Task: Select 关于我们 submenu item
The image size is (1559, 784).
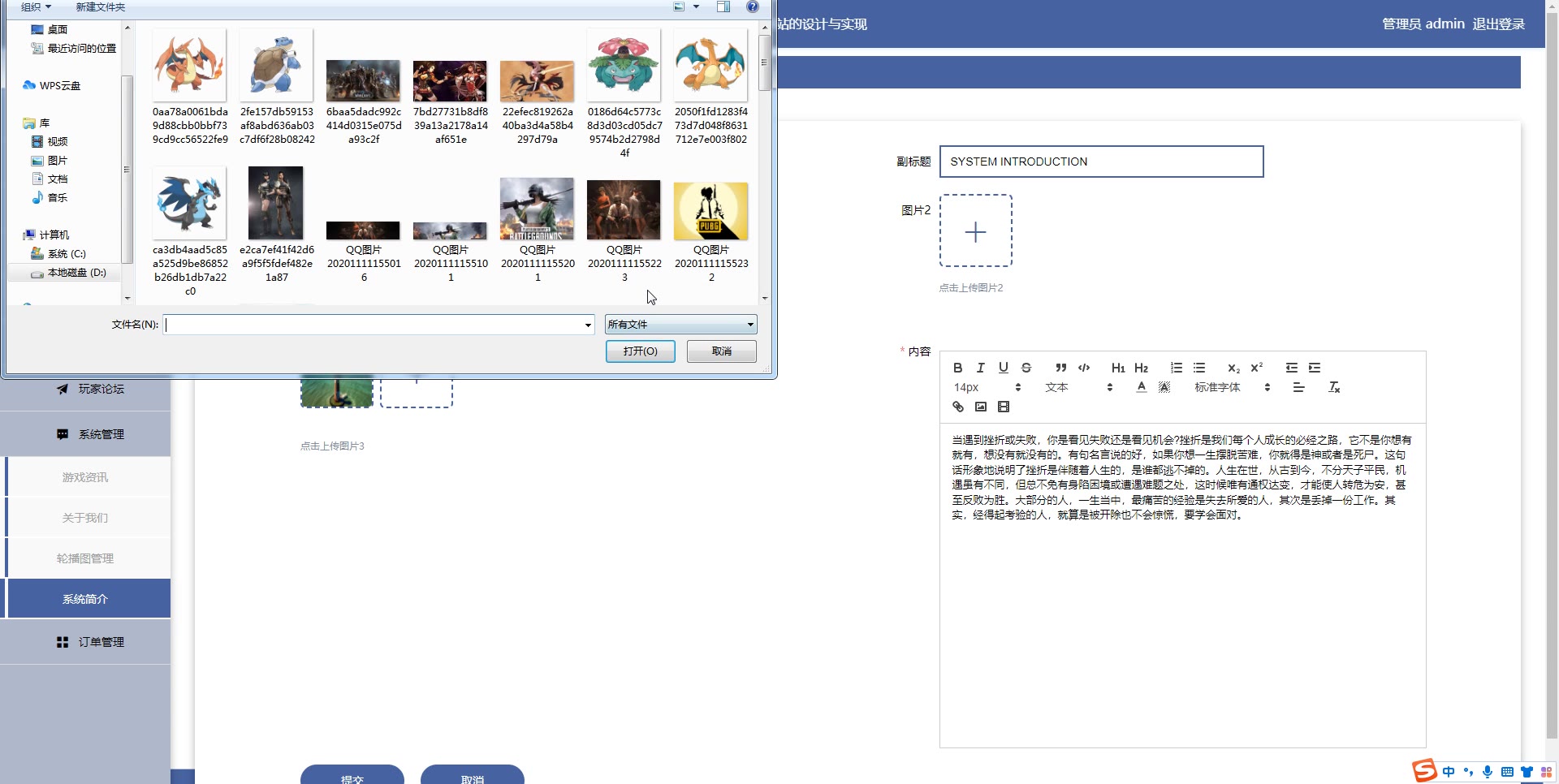Action: (85, 518)
